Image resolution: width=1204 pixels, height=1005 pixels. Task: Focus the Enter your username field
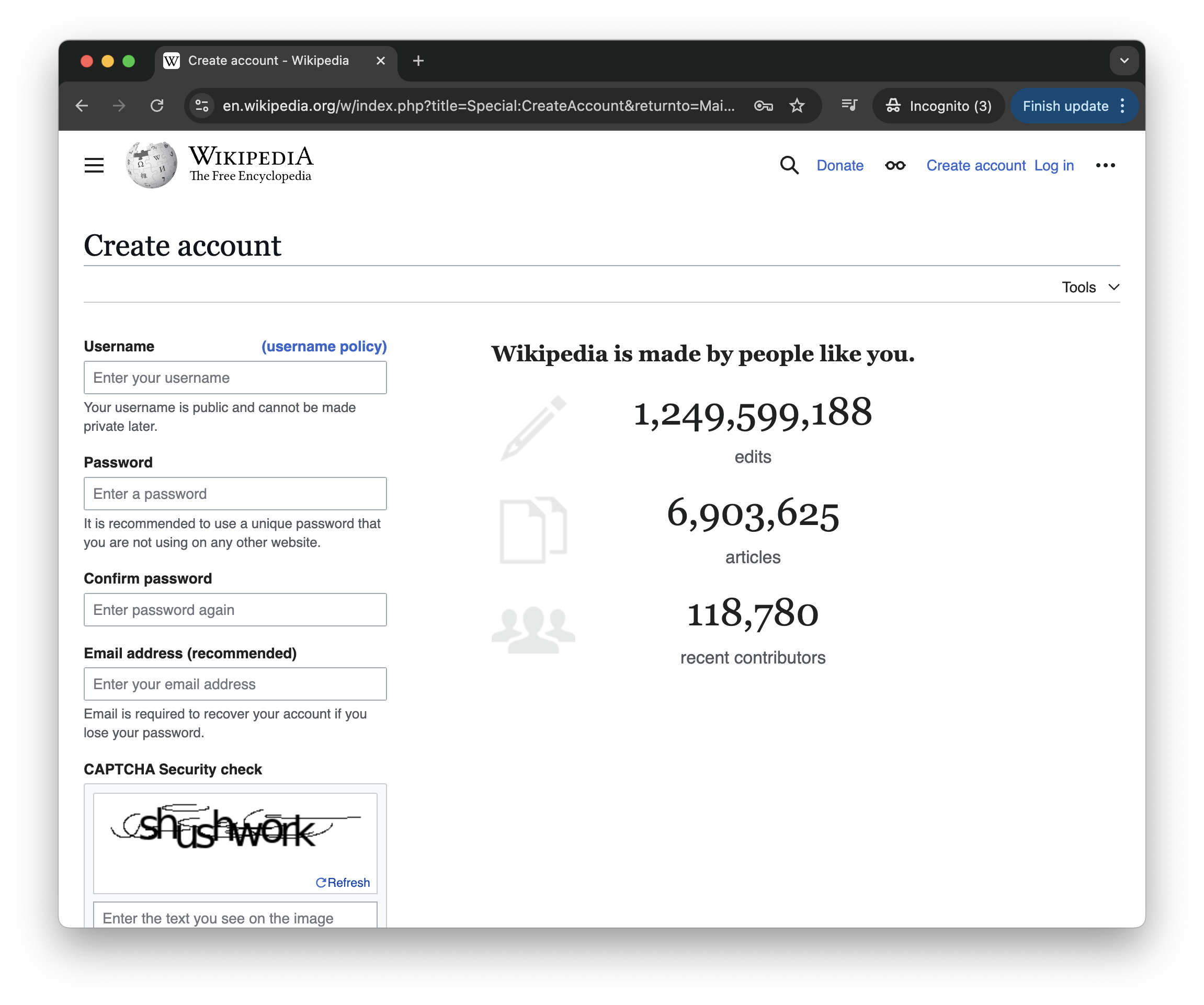coord(235,378)
